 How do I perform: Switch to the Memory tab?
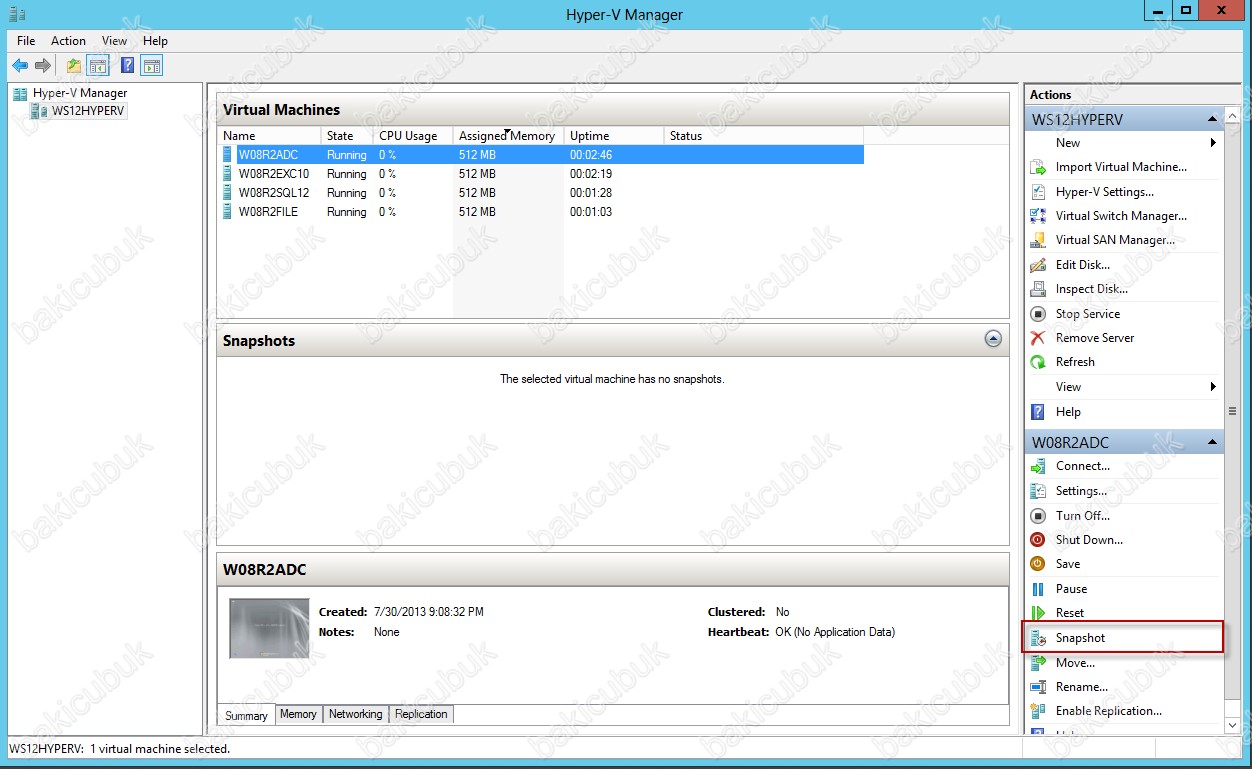point(298,714)
